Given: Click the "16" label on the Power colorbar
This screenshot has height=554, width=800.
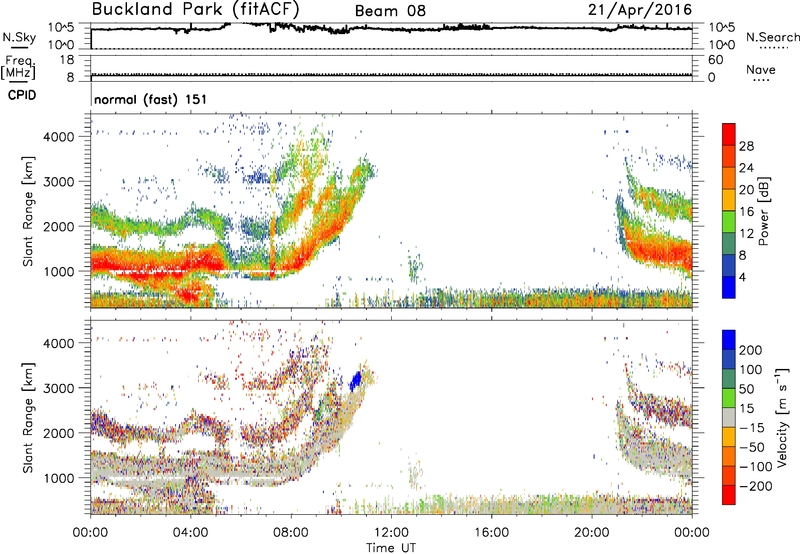Looking at the screenshot, I should pos(746,211).
